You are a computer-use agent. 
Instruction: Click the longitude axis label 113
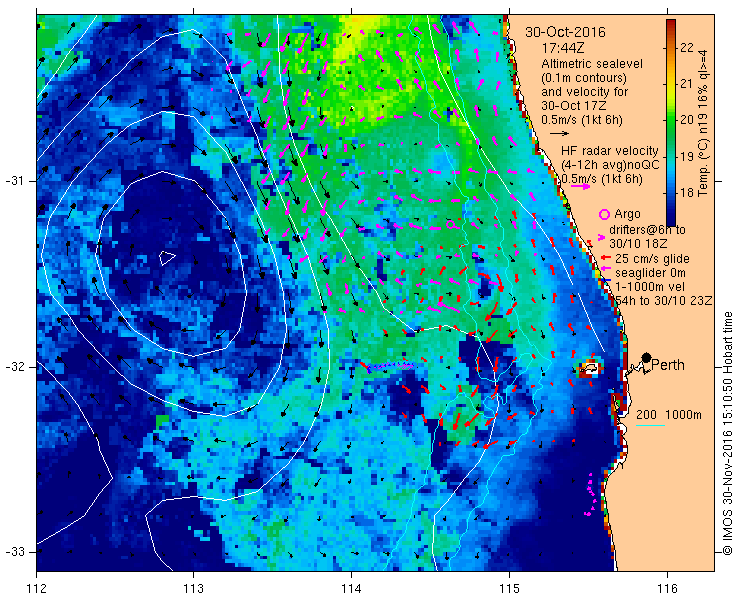[193, 589]
